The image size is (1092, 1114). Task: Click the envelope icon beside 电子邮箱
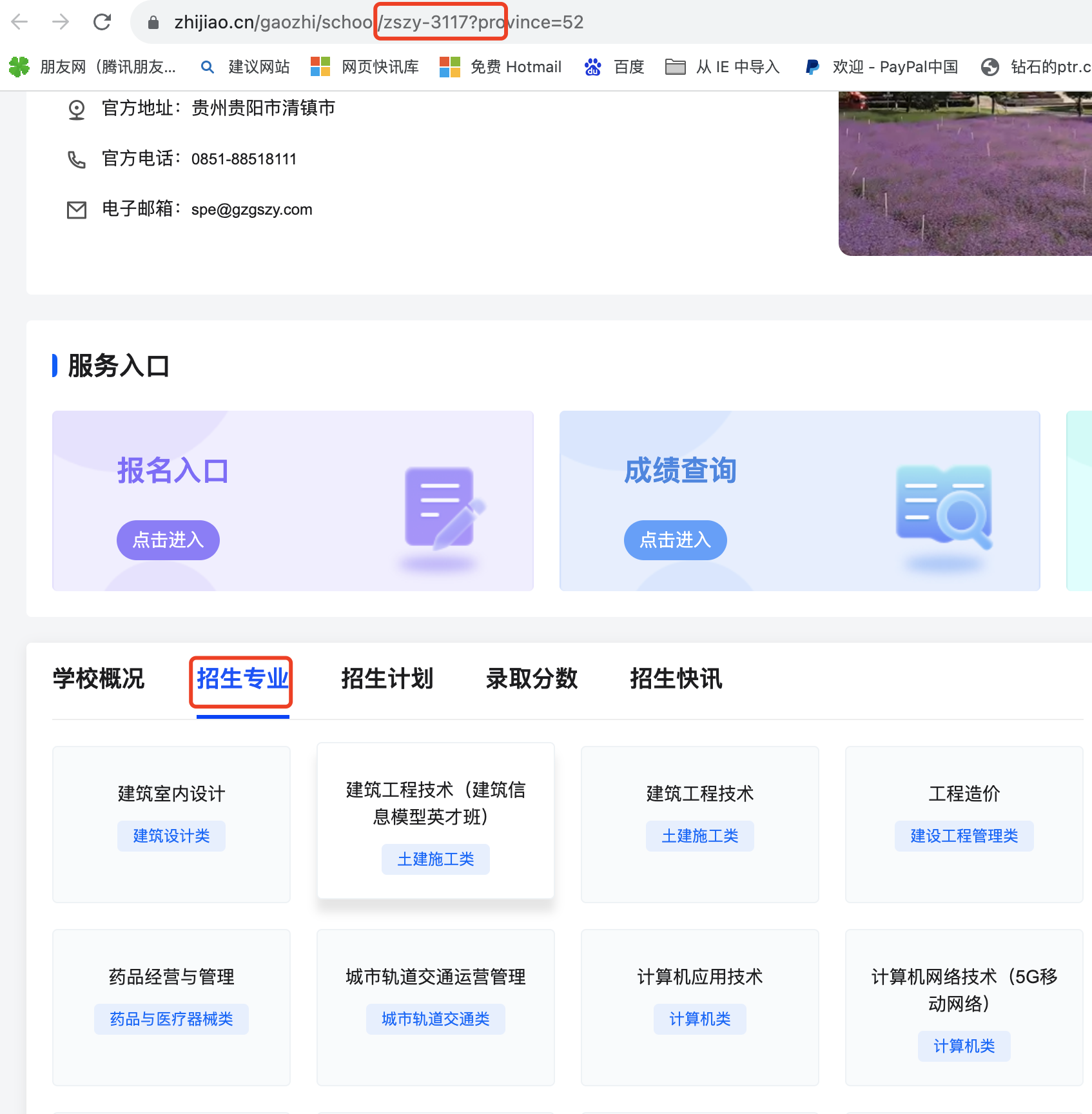[x=77, y=210]
